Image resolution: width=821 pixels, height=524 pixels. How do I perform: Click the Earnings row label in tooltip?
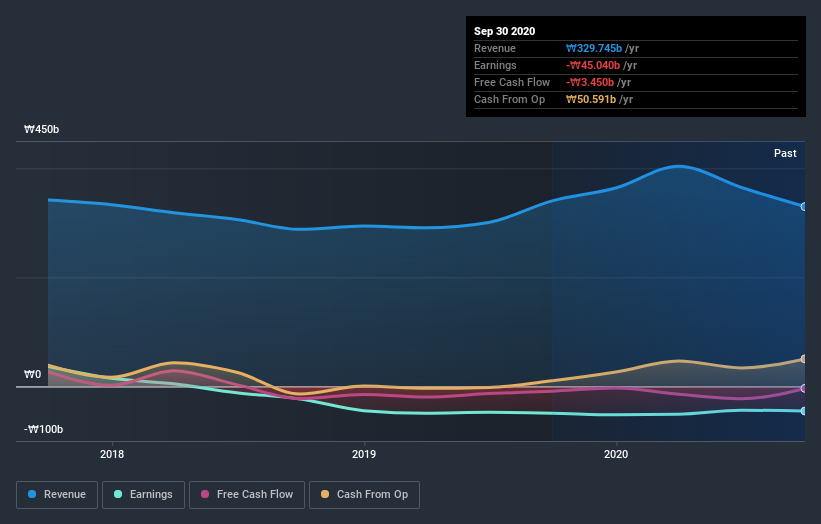[x=495, y=65]
